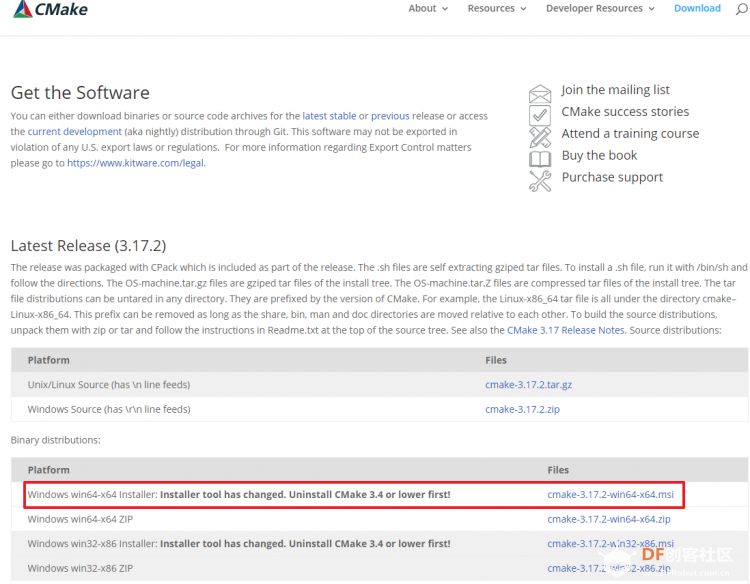Click Unix/Linux Source row text
This screenshot has width=750, height=584.
click(x=109, y=385)
